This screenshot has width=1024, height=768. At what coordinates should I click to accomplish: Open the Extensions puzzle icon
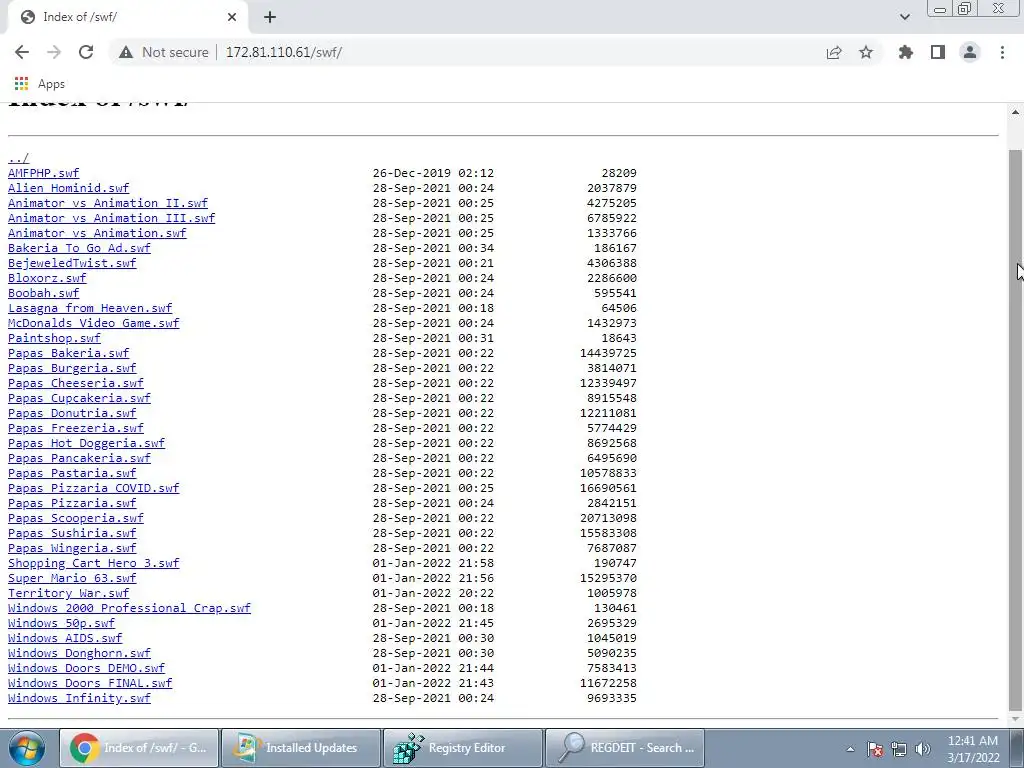tap(906, 52)
